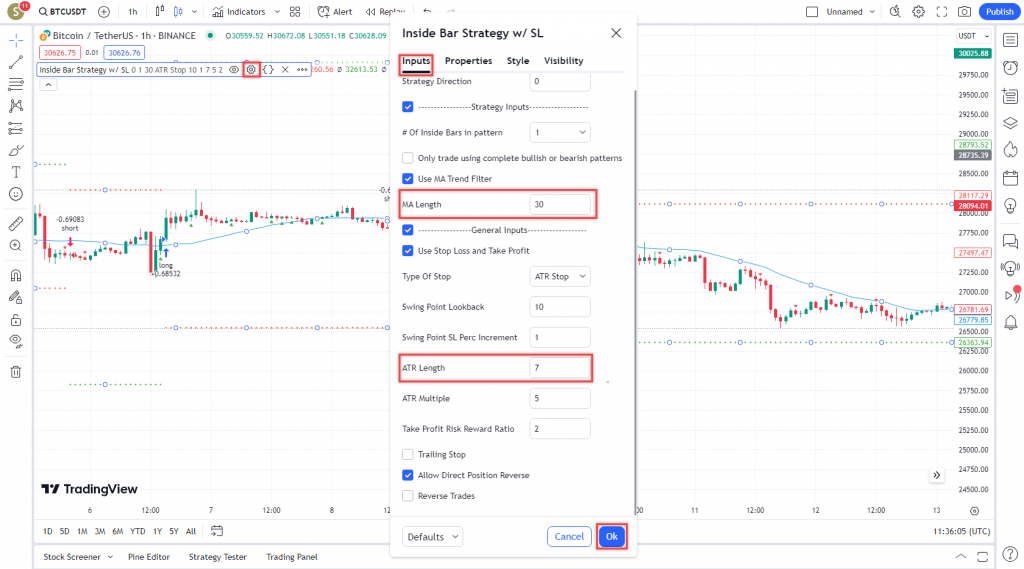This screenshot has width=1024, height=569.
Task: Confirm settings with the Ok button
Action: tap(611, 536)
